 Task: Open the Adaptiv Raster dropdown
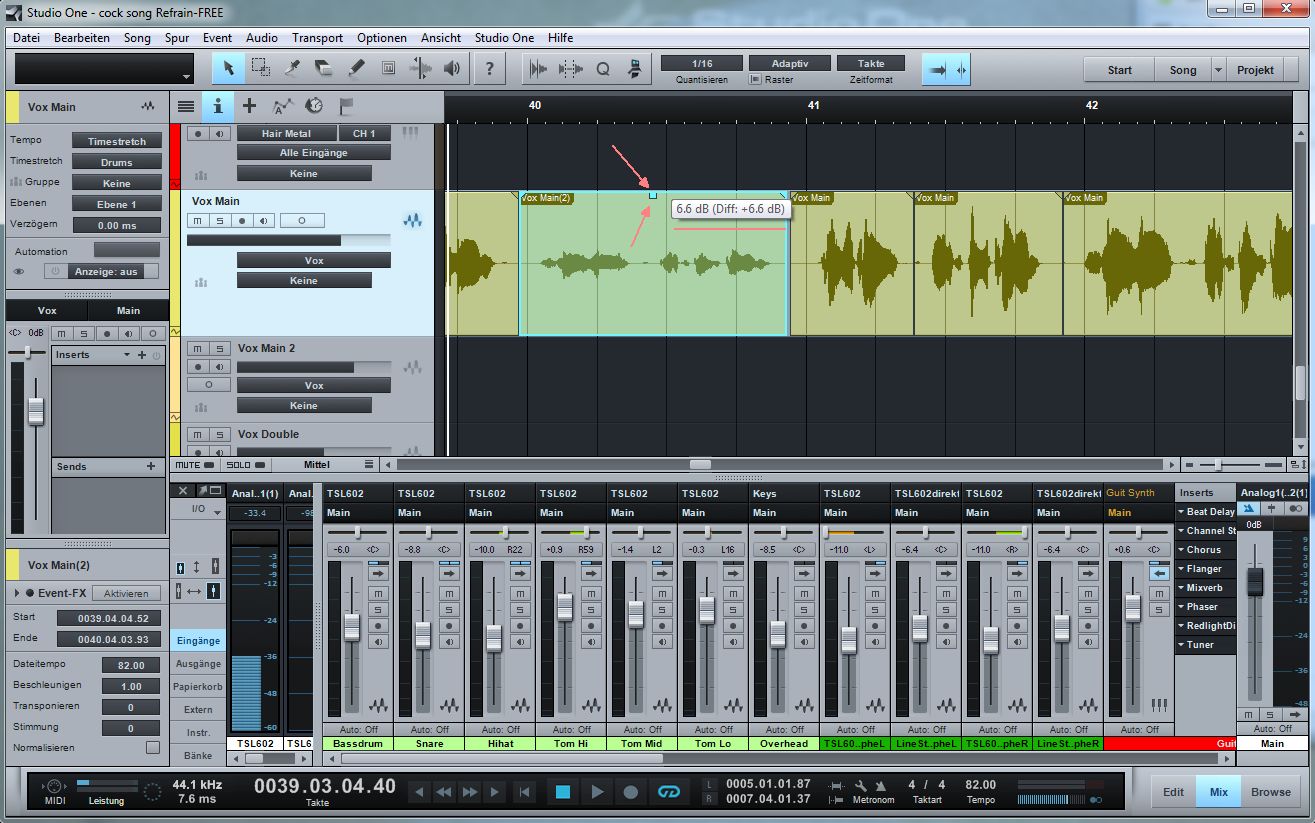(x=789, y=63)
